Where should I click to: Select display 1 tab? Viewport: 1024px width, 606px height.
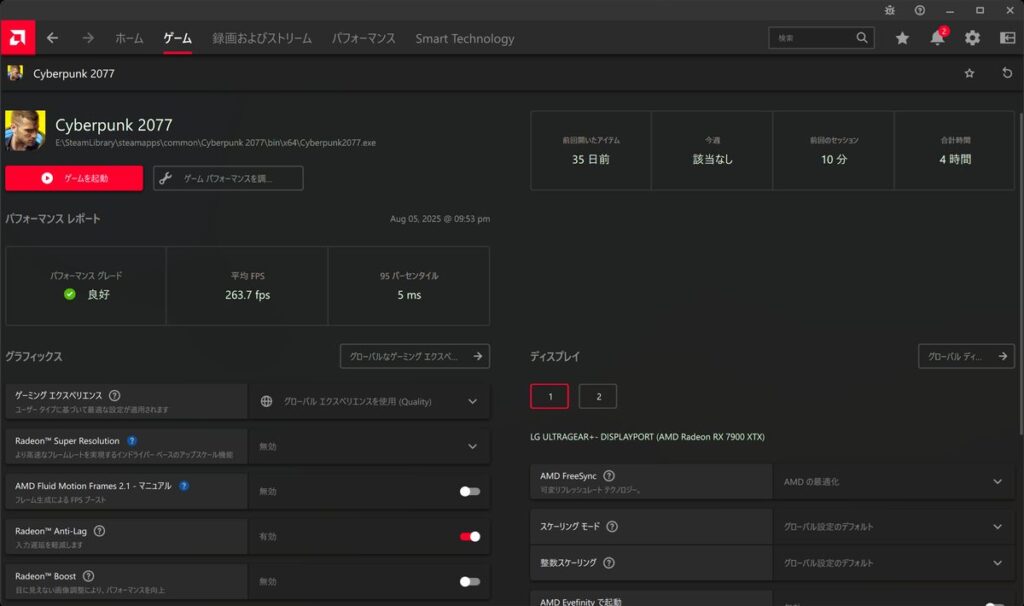549,396
